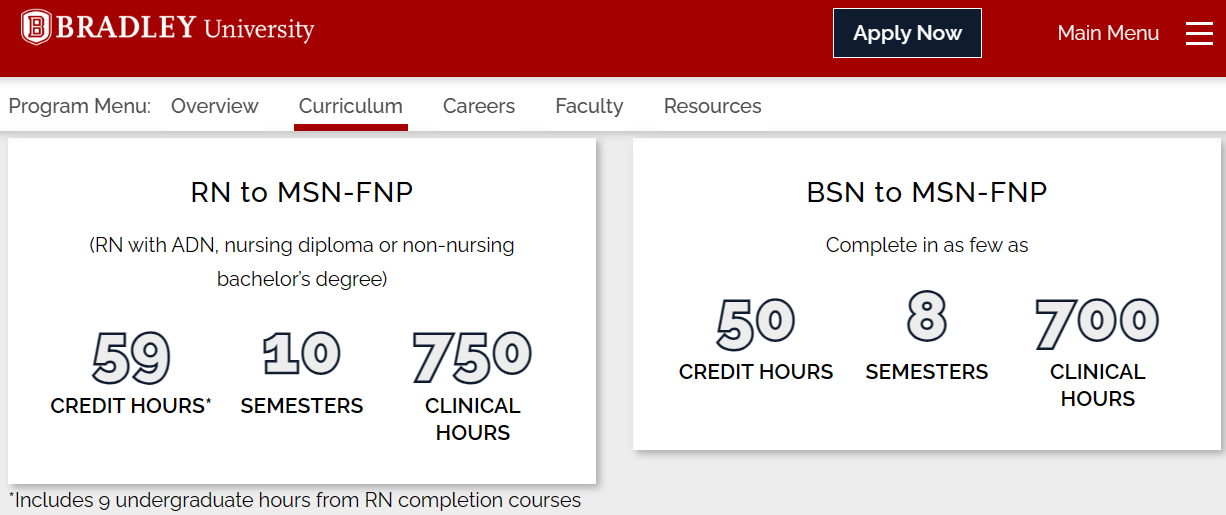This screenshot has height=515, width=1226.
Task: Open the Main Menu text link
Action: (1108, 33)
